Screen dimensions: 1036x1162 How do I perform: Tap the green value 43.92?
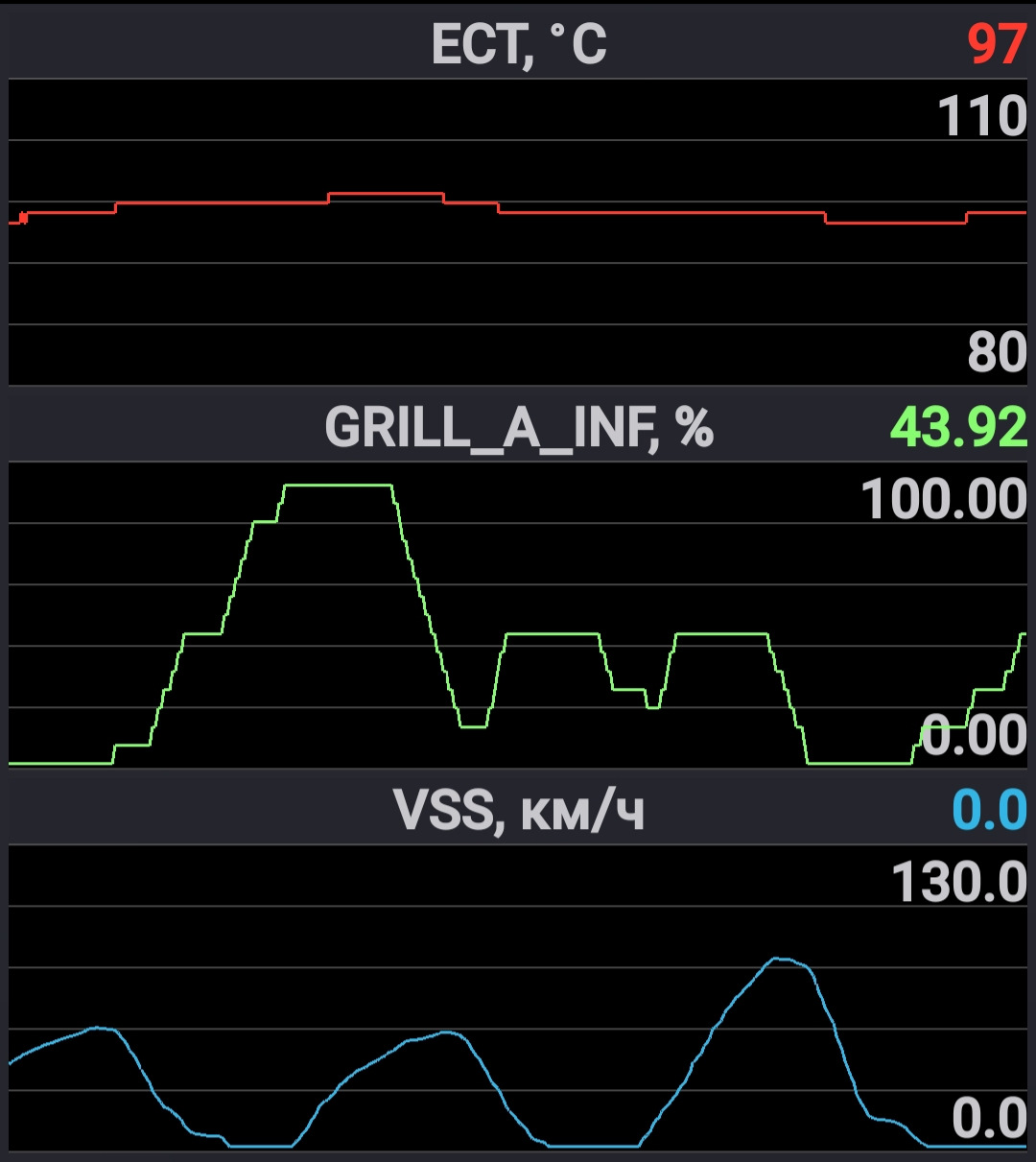pyautogui.click(x=958, y=427)
